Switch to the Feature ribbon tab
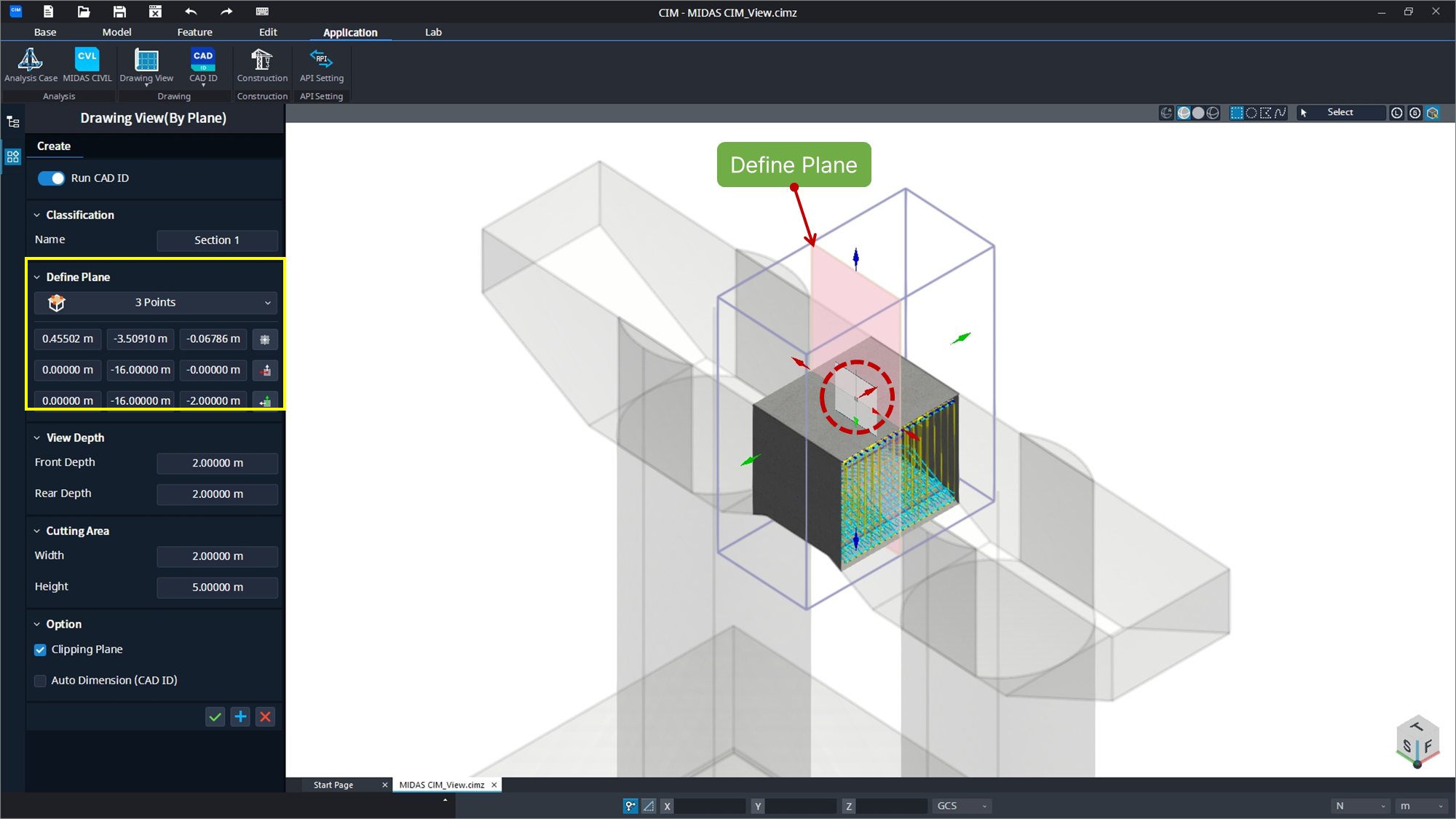Viewport: 1456px width, 819px height. (194, 32)
